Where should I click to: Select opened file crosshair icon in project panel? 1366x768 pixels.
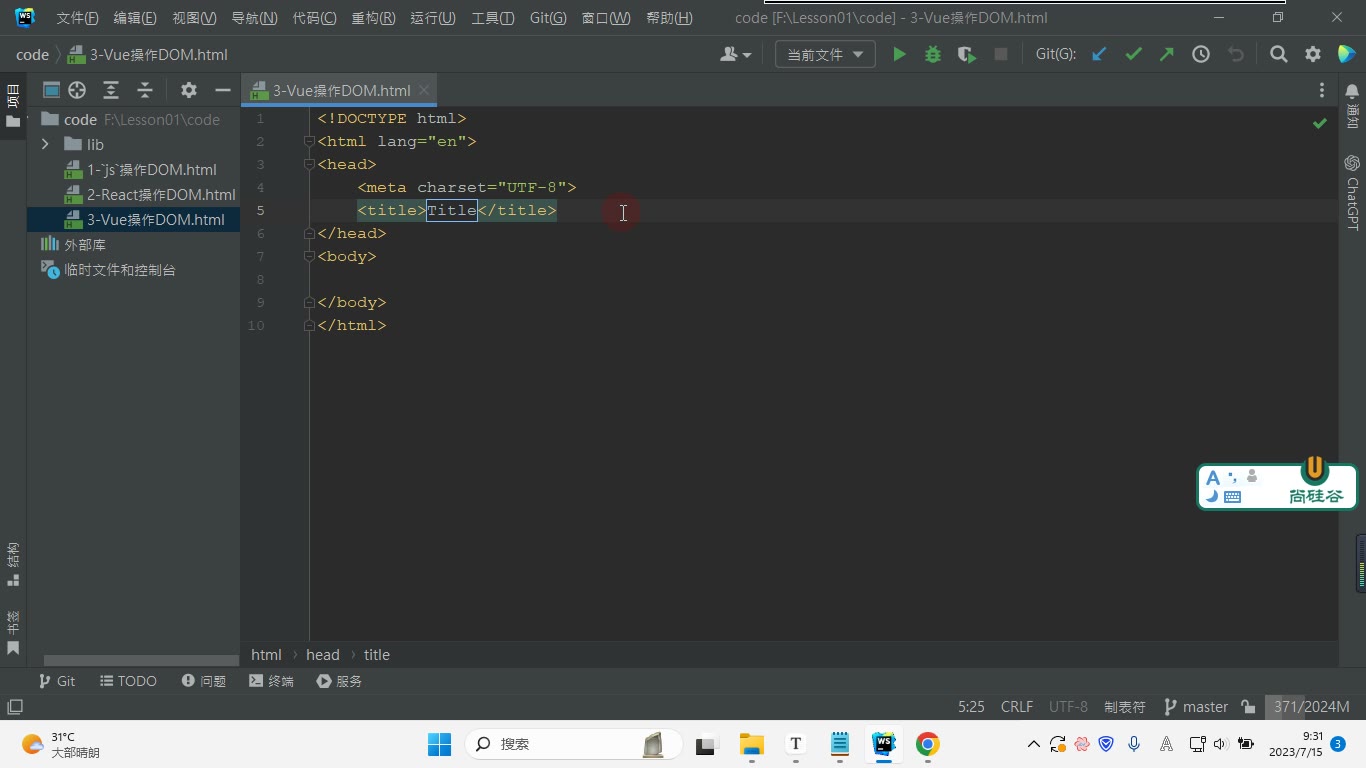point(77,90)
